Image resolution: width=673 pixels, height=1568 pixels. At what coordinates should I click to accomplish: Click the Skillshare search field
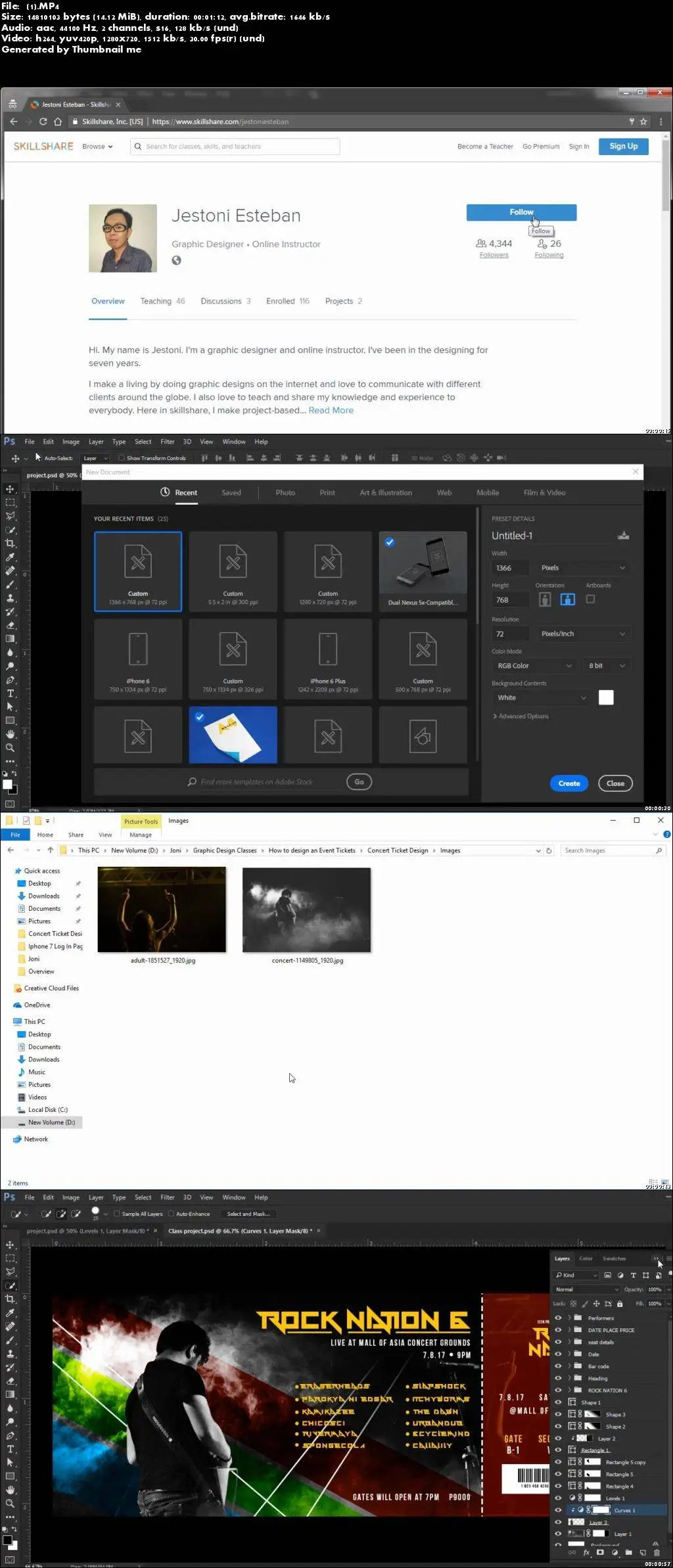click(x=235, y=147)
